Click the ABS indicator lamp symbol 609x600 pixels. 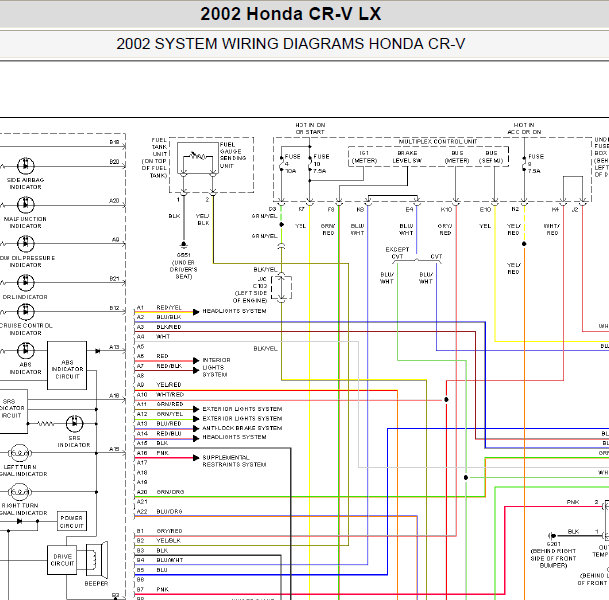[26, 350]
